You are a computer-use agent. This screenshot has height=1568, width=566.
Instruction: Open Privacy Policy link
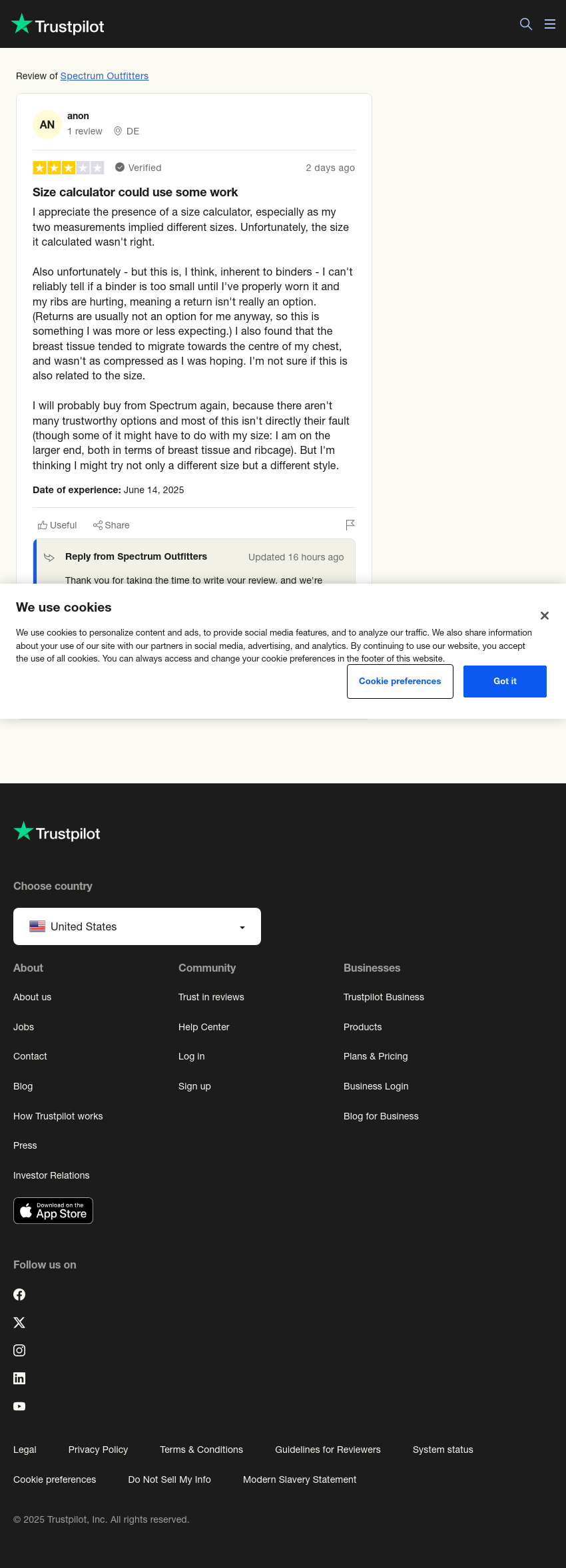click(98, 1450)
